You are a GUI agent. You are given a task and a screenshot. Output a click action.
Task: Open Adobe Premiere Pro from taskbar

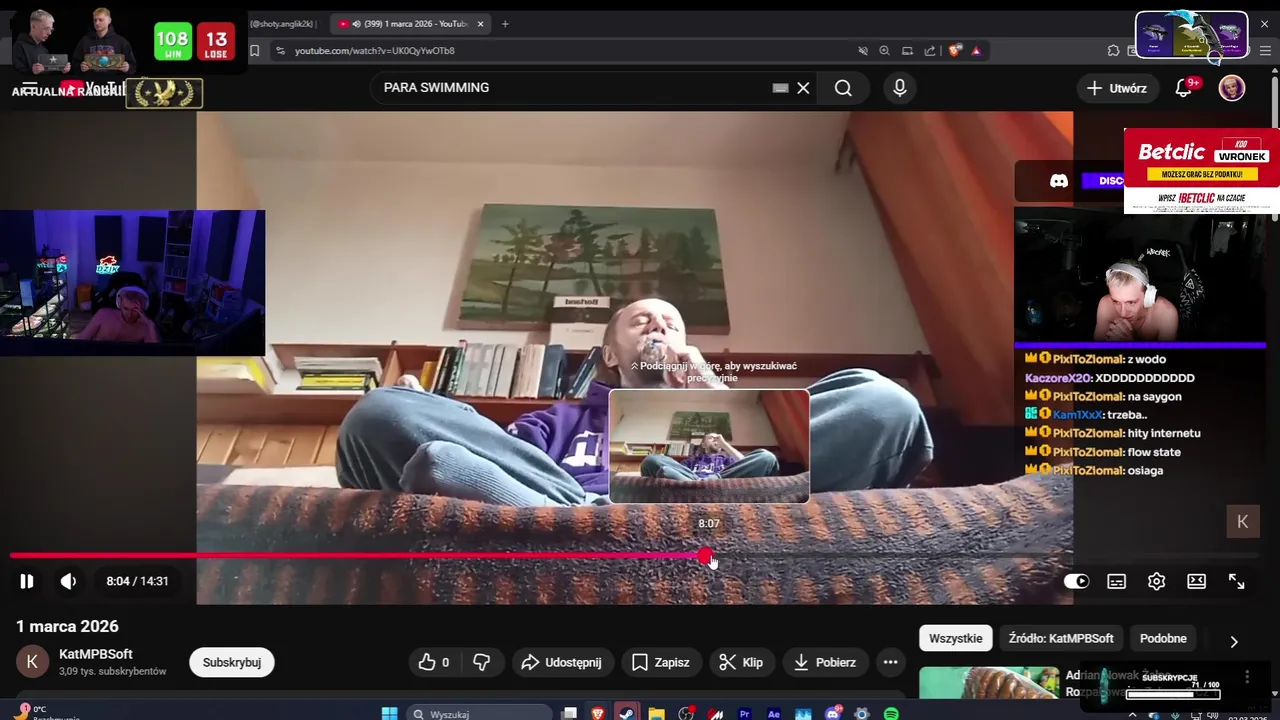tap(744, 714)
